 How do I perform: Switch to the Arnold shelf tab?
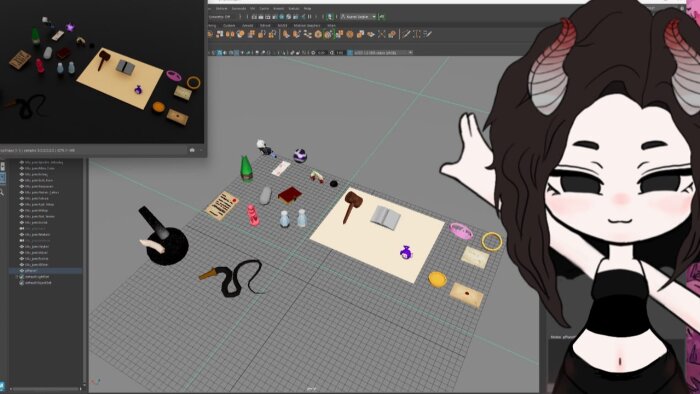(247, 25)
